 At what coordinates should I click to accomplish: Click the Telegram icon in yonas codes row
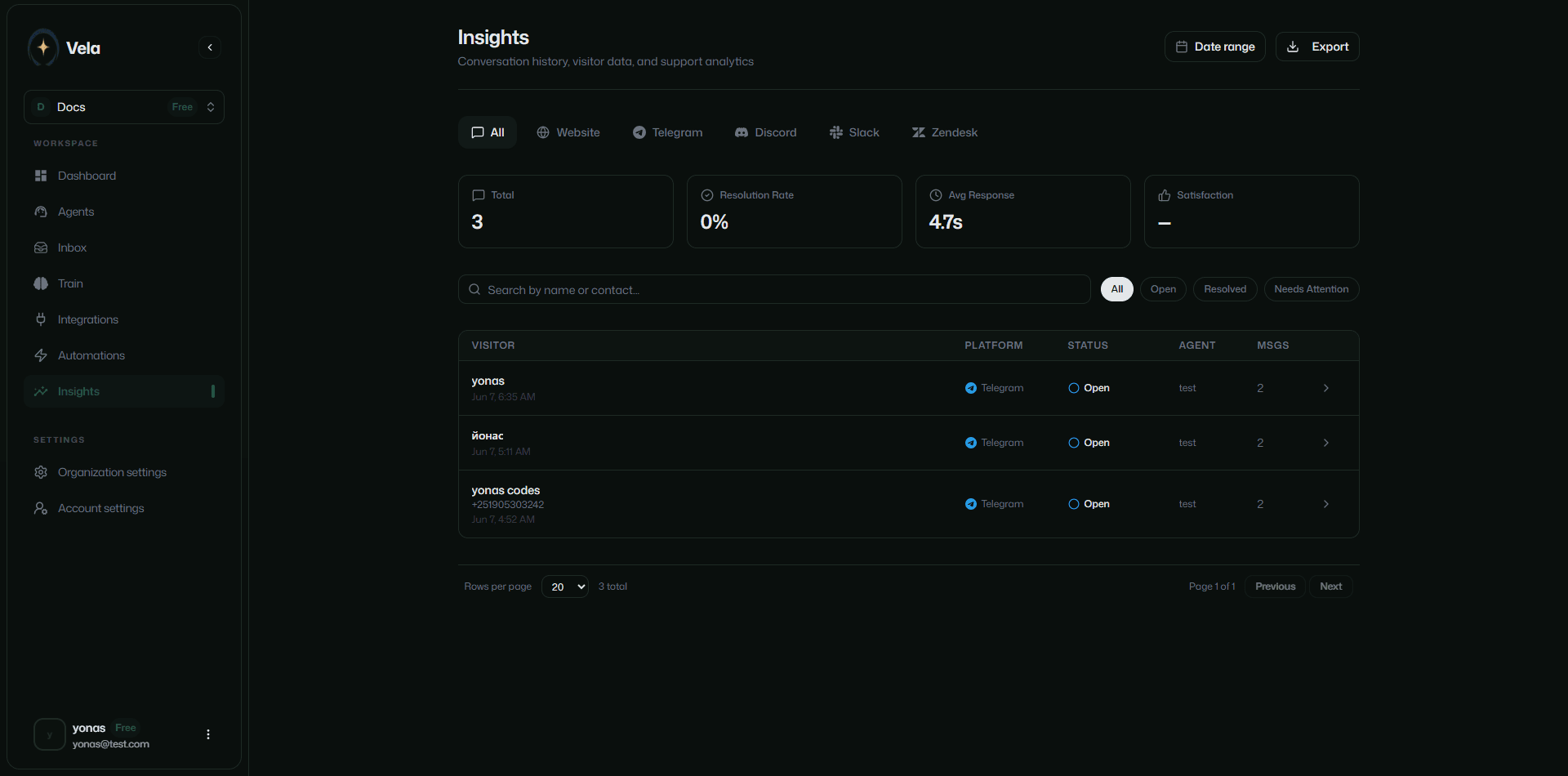coord(971,504)
